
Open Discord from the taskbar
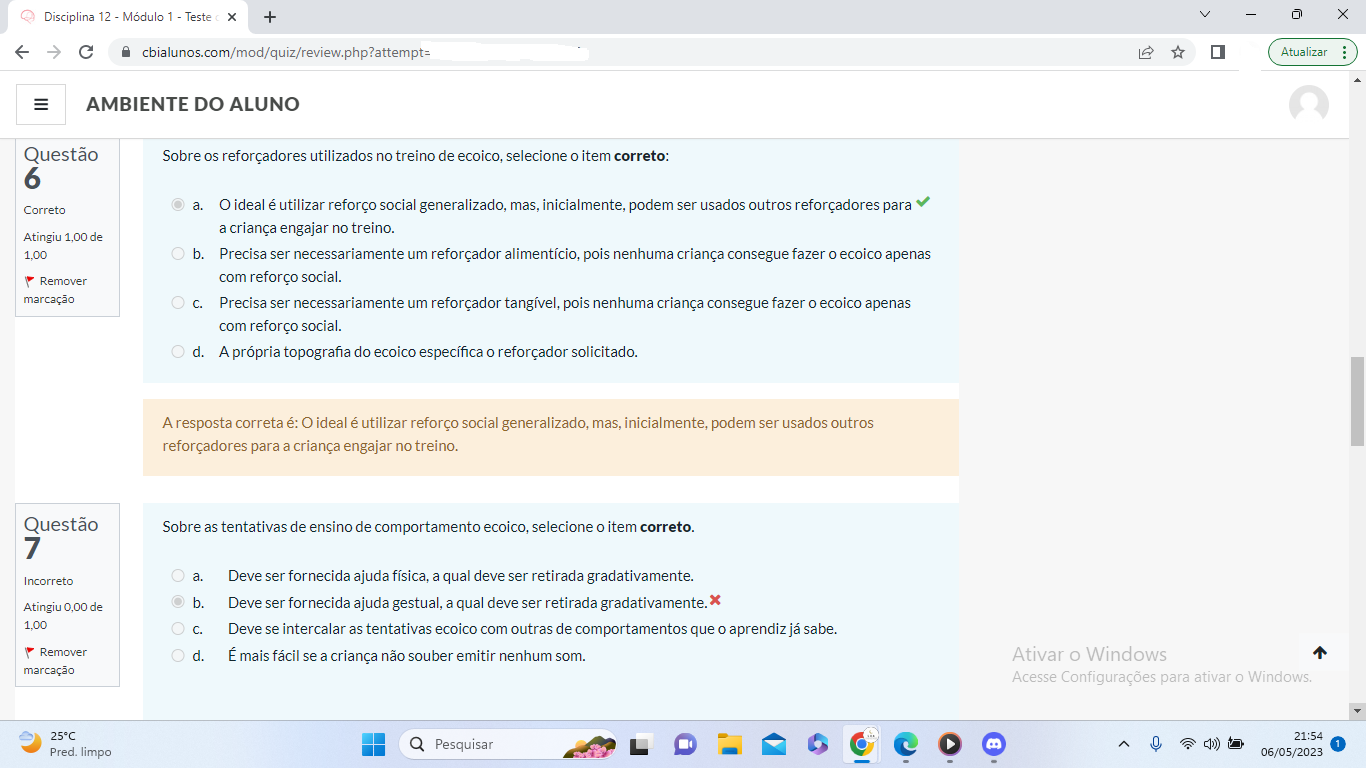[x=993, y=744]
